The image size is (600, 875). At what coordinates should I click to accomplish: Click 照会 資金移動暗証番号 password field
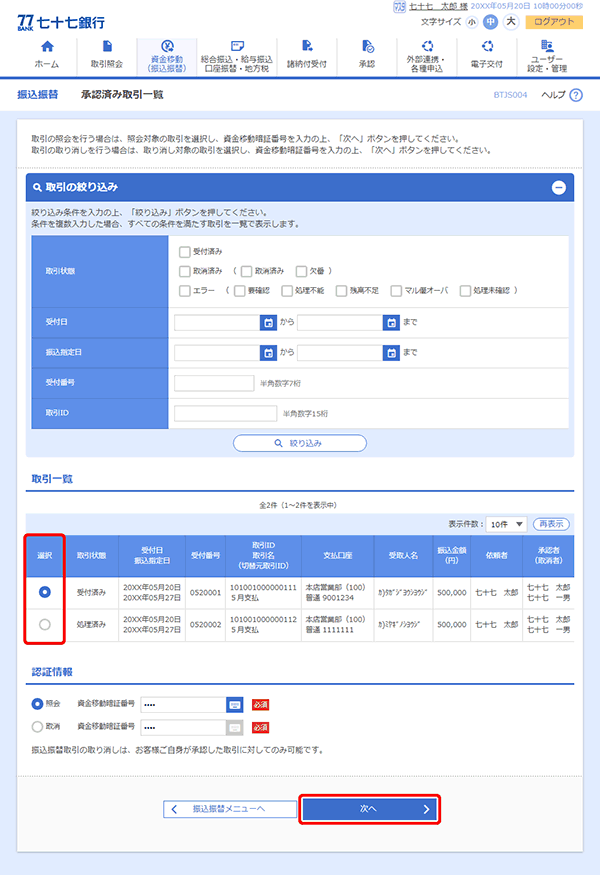[184, 705]
